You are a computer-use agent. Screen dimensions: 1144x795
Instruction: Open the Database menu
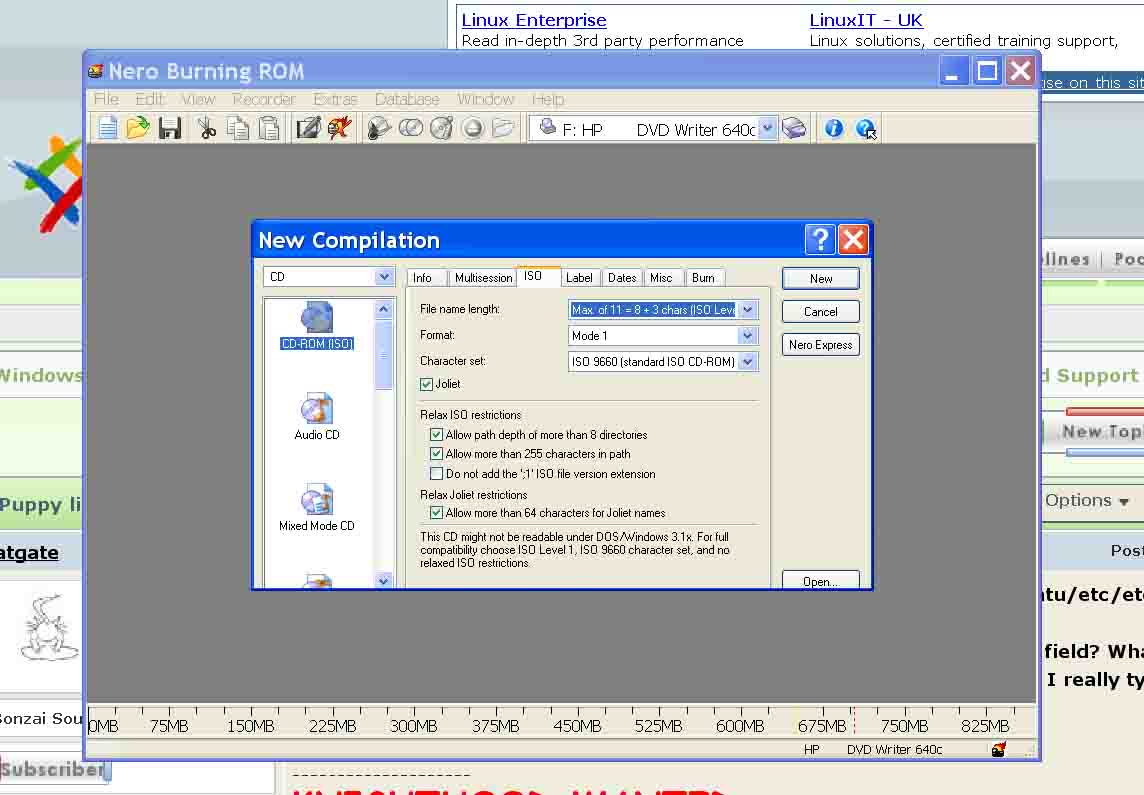(407, 99)
